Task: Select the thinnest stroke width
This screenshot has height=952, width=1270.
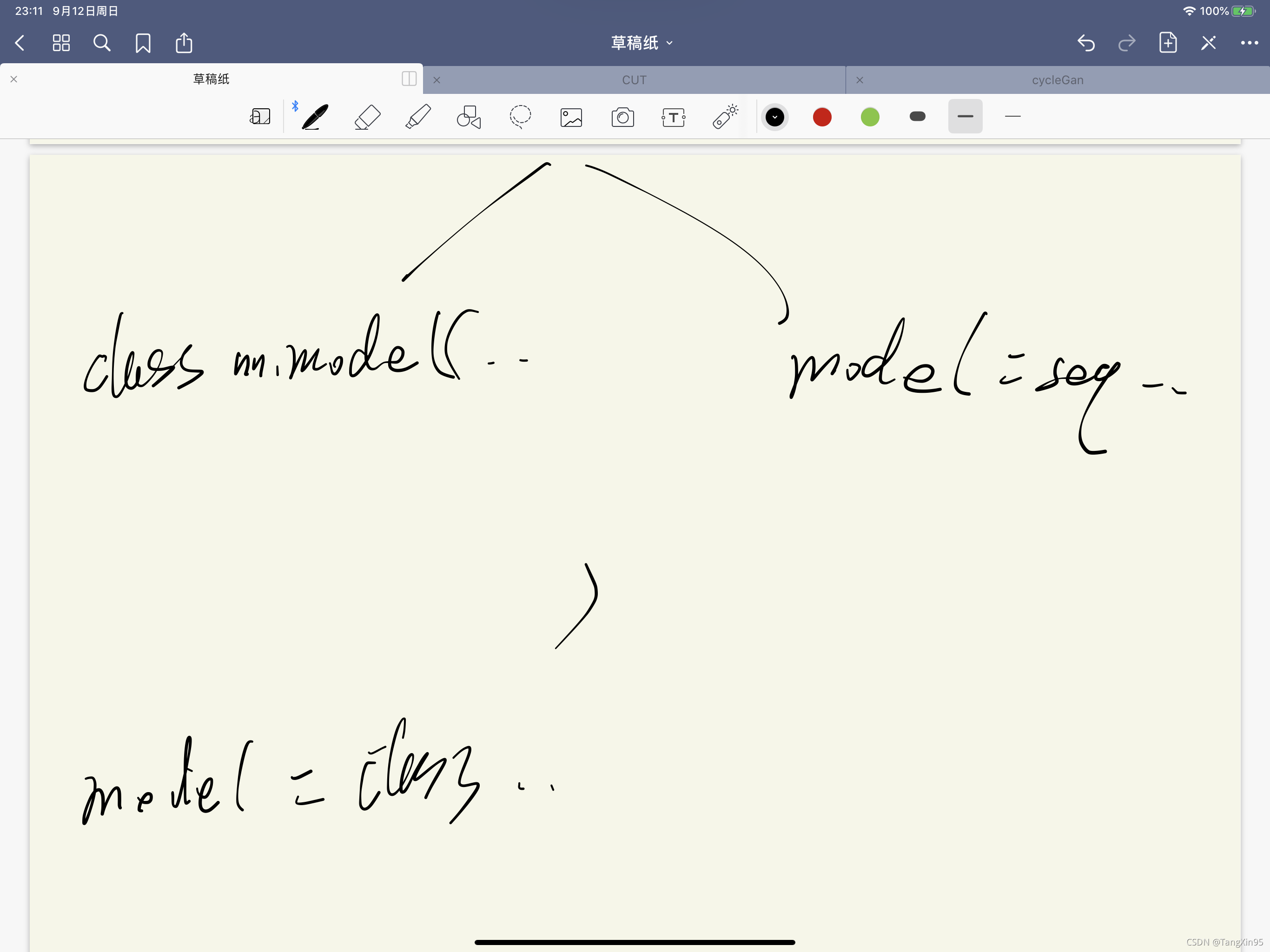Action: pyautogui.click(x=1013, y=117)
